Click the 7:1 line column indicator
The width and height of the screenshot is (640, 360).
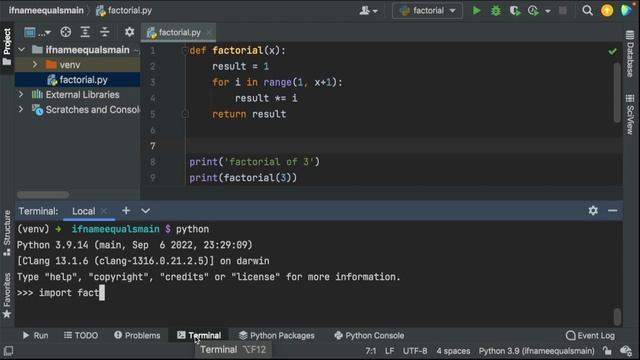tap(371, 351)
